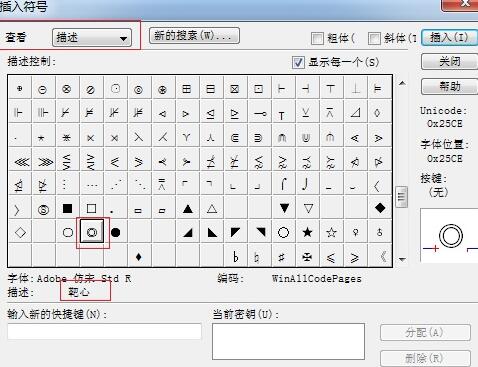Viewport: 478px width, 367px height.
Task: Choose the solid black circle symbol
Action: 115,232
